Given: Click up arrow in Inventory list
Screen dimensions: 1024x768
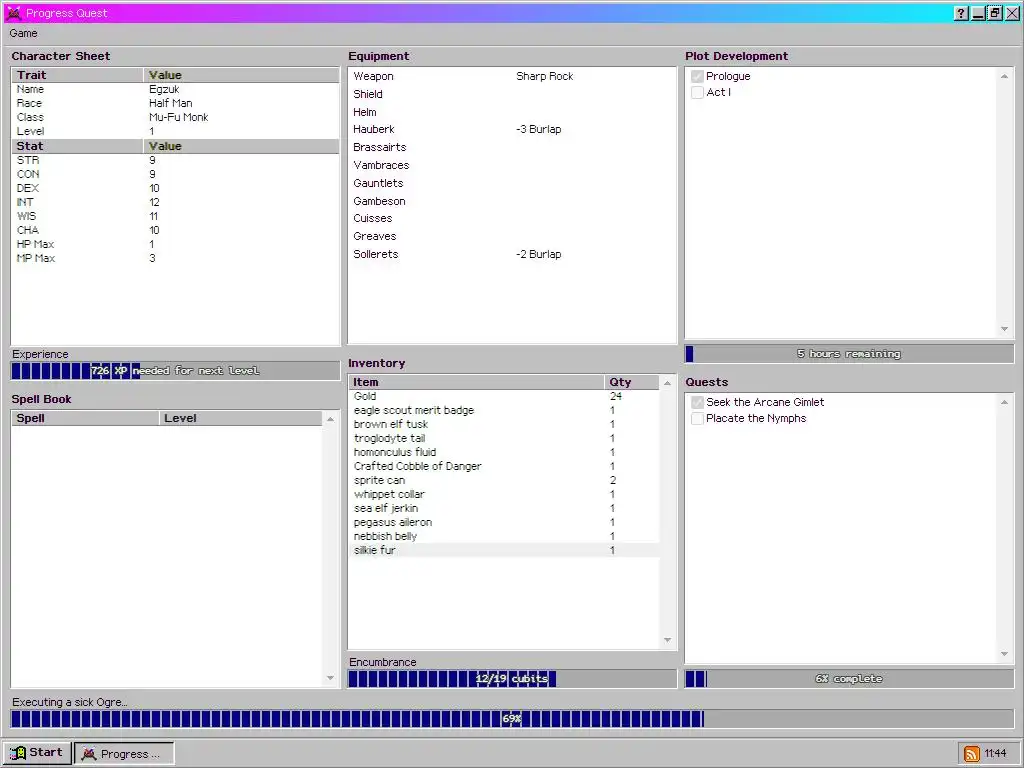Looking at the screenshot, I should click(667, 383).
